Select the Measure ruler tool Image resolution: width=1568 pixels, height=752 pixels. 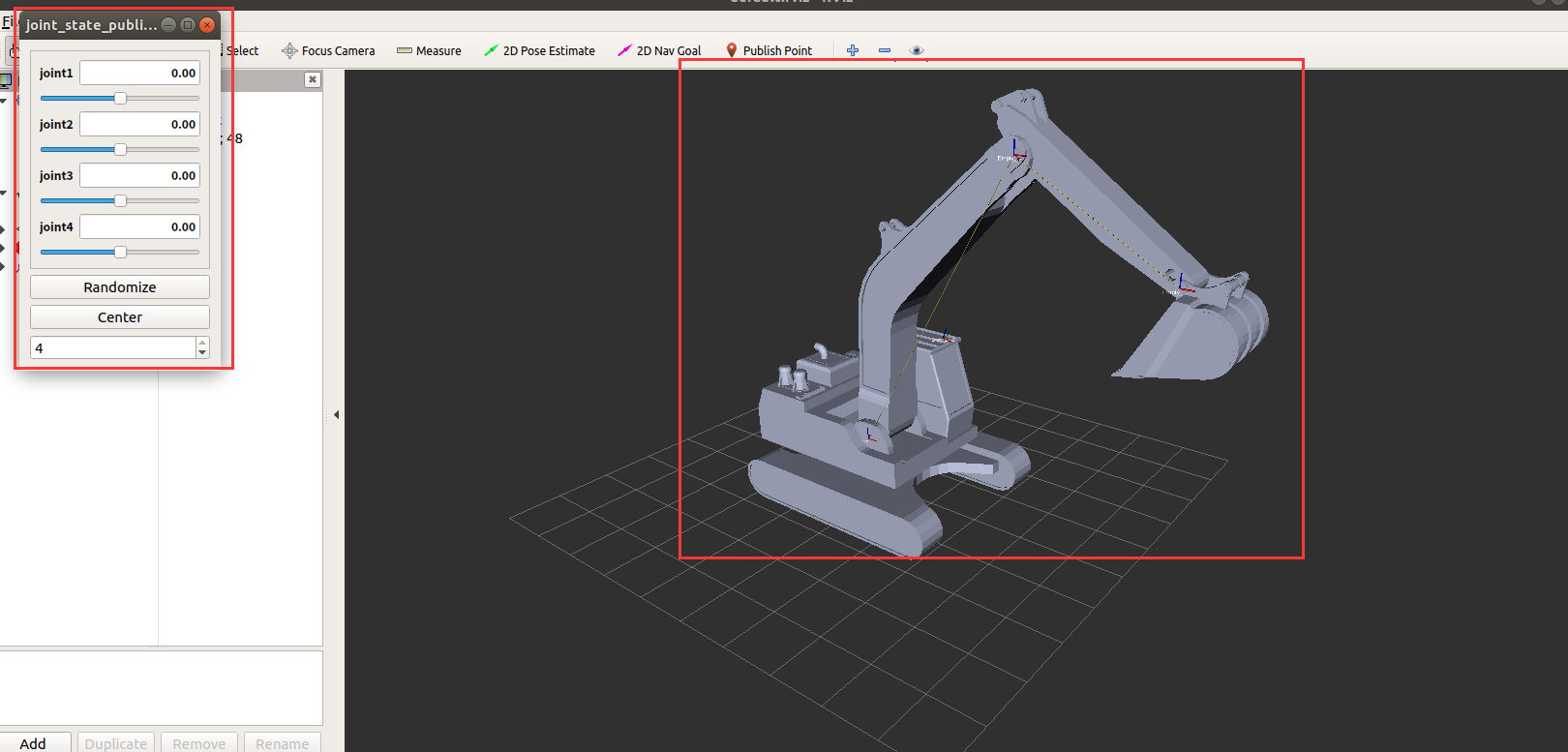tap(429, 50)
